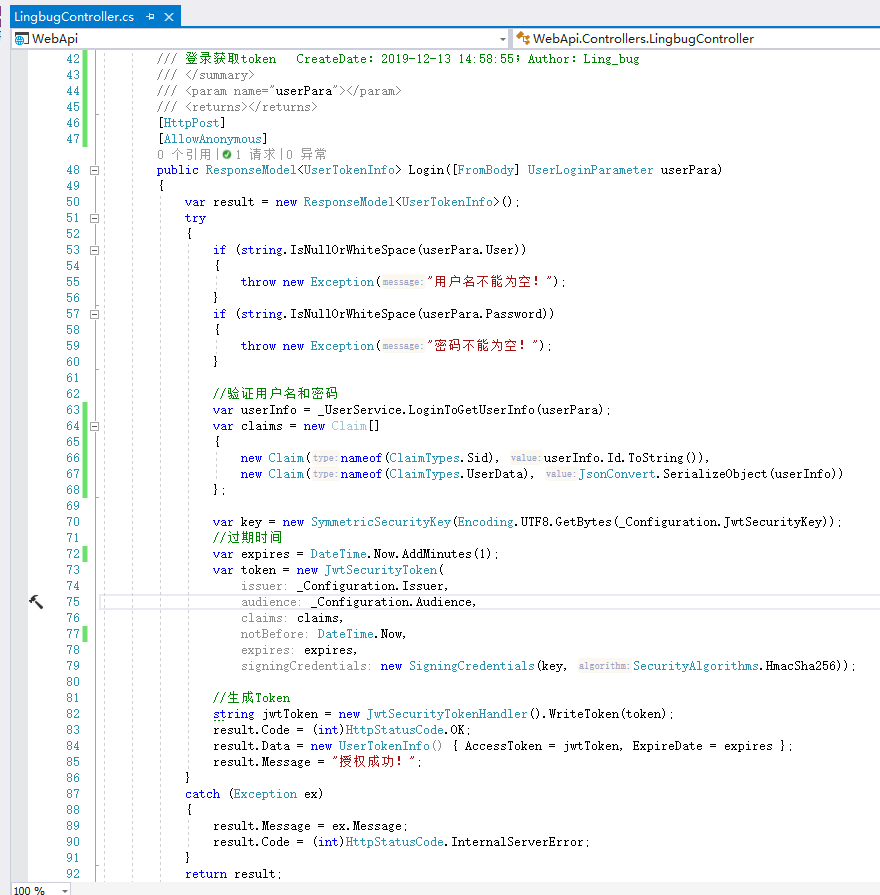
Task: Open the 100 % zoom dropdown
Action: (65, 890)
